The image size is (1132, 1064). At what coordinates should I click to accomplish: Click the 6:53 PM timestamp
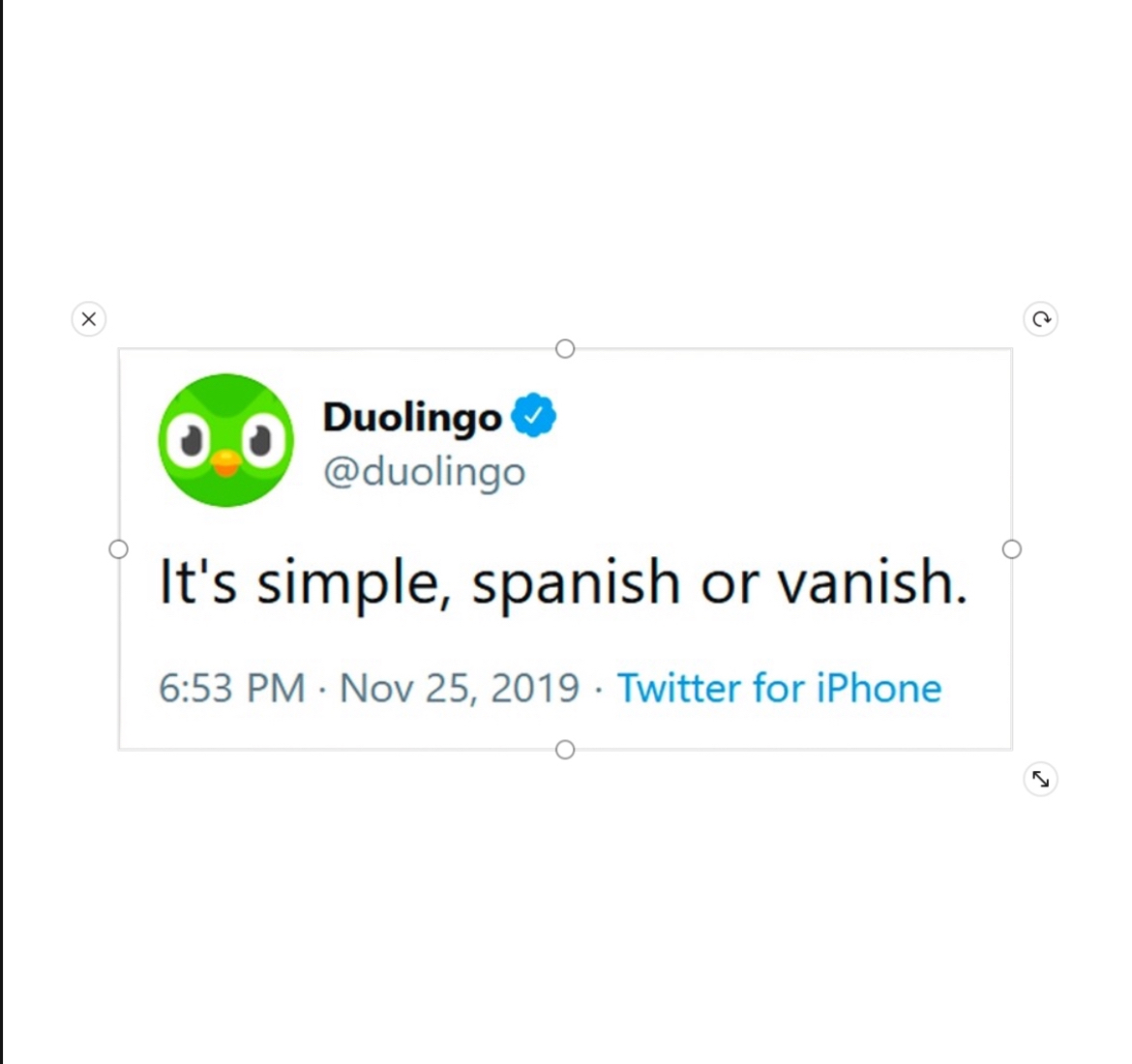[231, 689]
